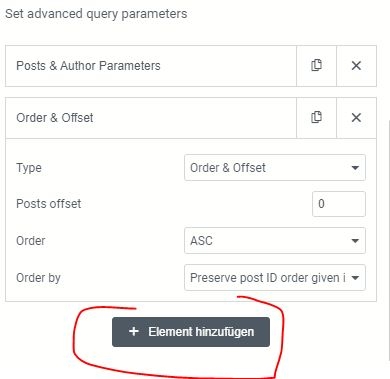390x379 pixels.
Task: Click the Element hinzufügen button
Action: pos(191,332)
